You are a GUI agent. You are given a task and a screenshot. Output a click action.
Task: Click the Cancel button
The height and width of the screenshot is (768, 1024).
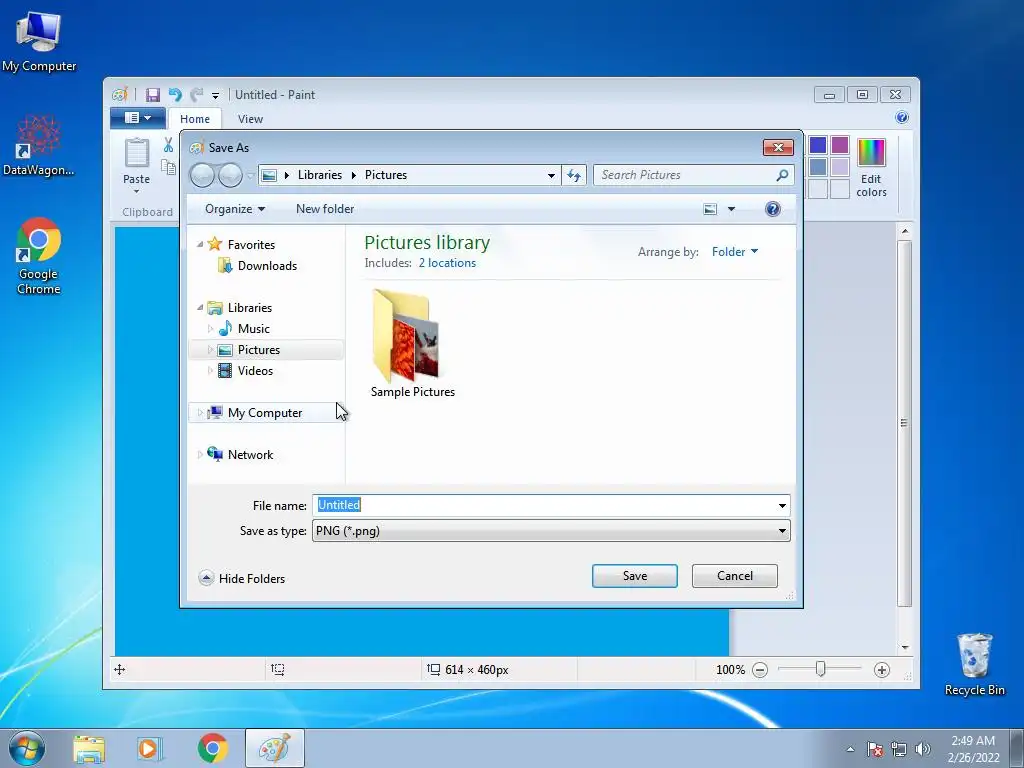coord(735,576)
